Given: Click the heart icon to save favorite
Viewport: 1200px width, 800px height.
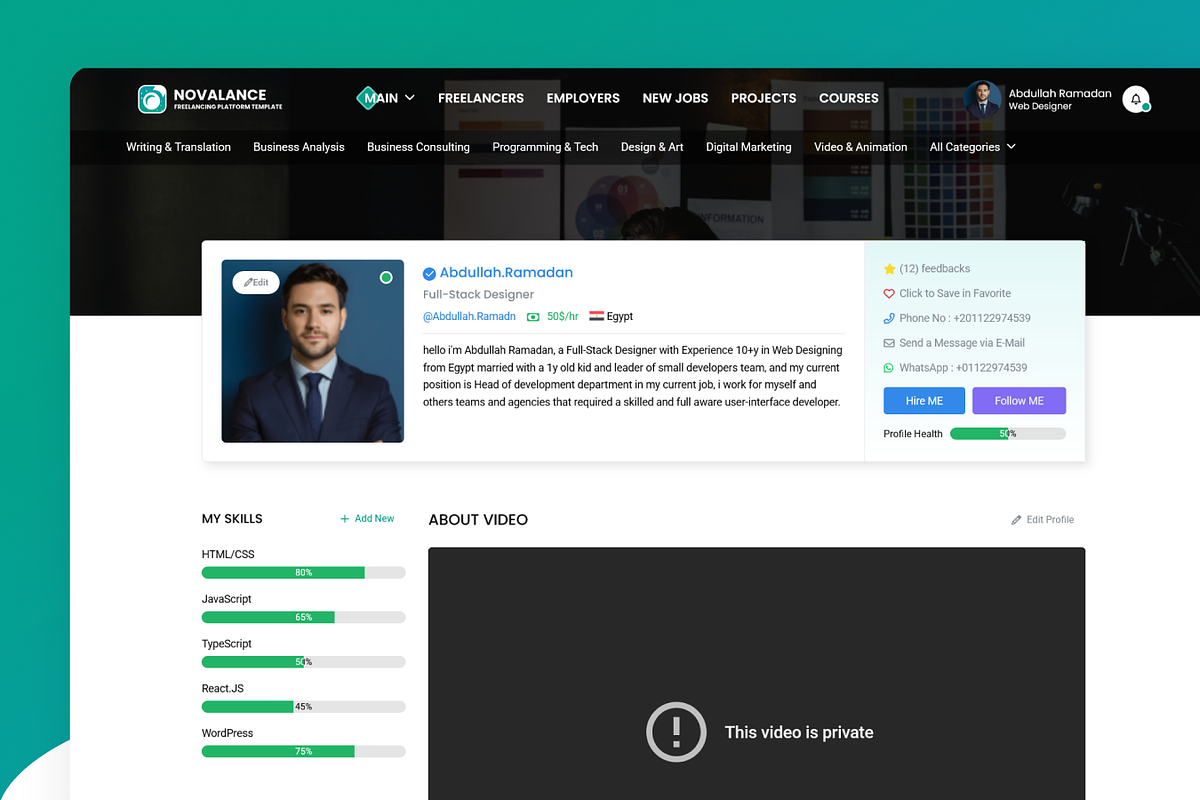Looking at the screenshot, I should tap(889, 294).
